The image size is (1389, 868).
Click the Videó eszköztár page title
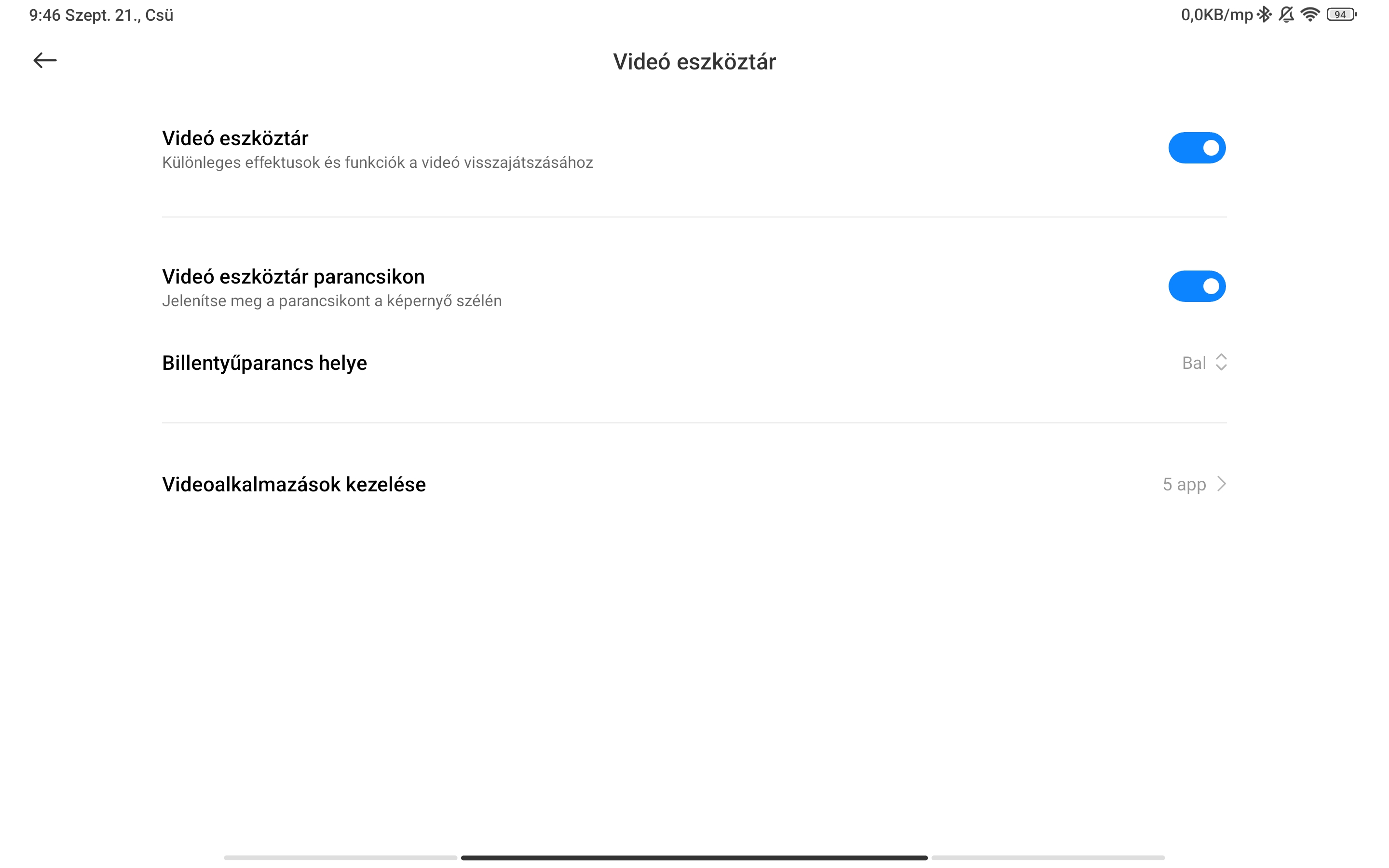pyautogui.click(x=694, y=62)
